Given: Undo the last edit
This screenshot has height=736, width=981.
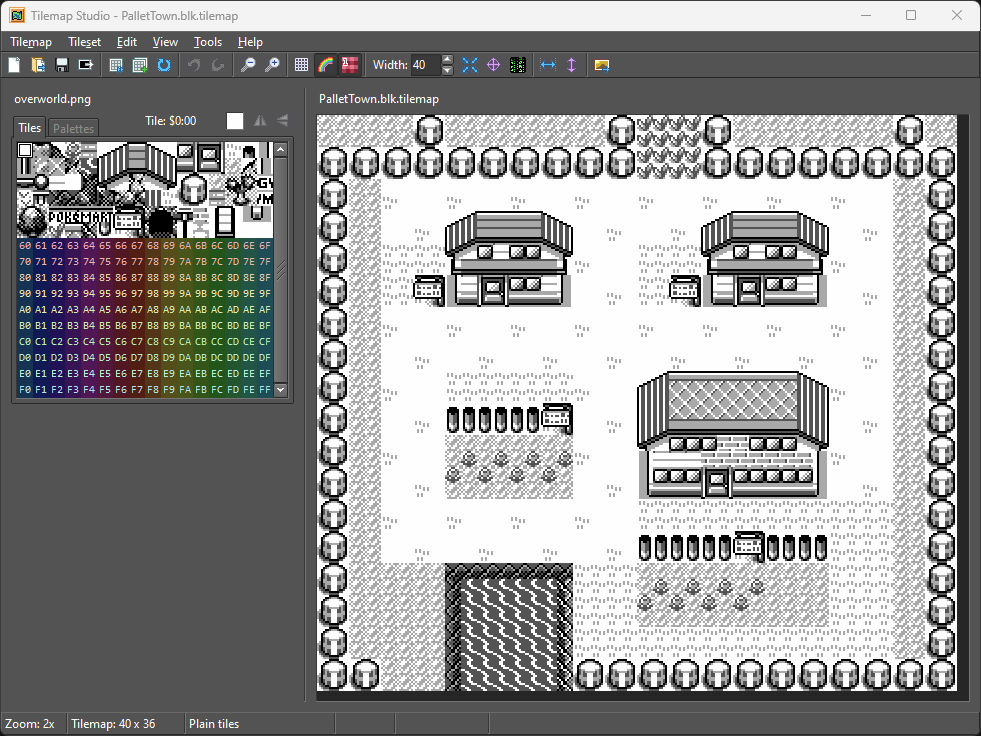Looking at the screenshot, I should 192,64.
